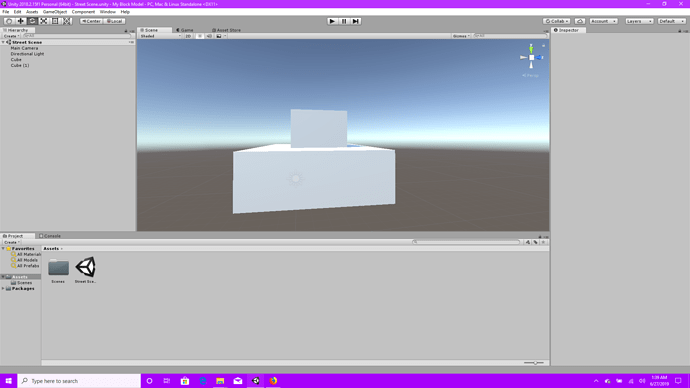Toggle scene lighting button
Viewport: 690px width, 388px height.
200,36
